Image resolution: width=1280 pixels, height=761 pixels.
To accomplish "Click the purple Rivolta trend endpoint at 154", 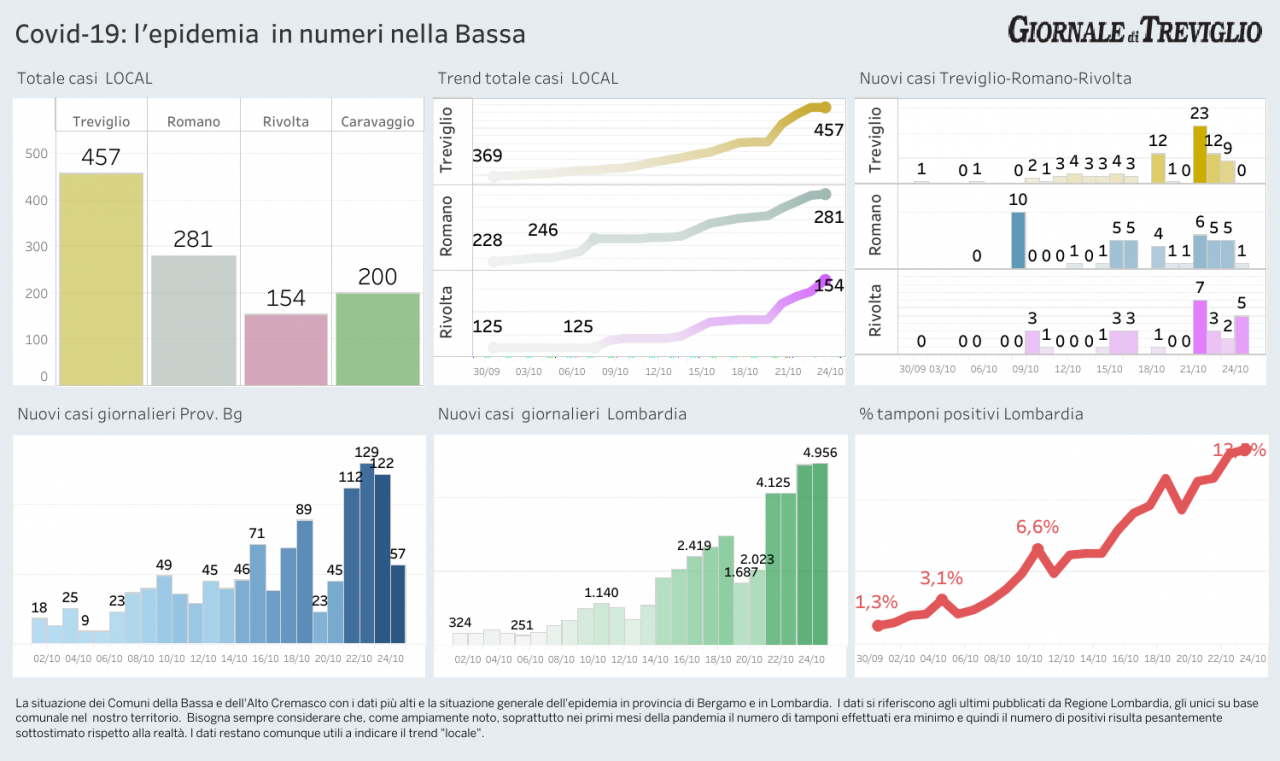I will pos(826,280).
